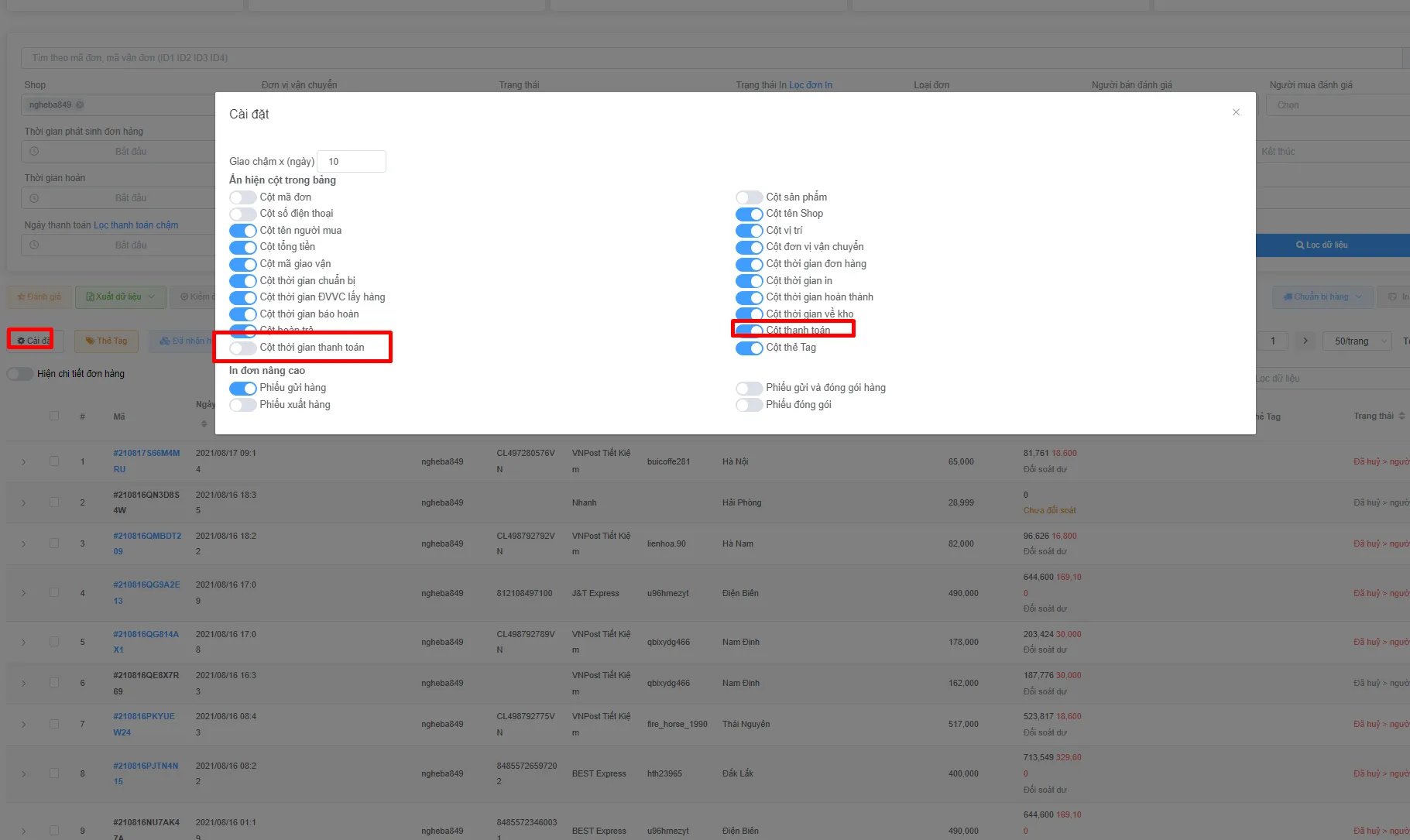
Task: Click Lọc thanh toán chậm link
Action: pyautogui.click(x=136, y=225)
